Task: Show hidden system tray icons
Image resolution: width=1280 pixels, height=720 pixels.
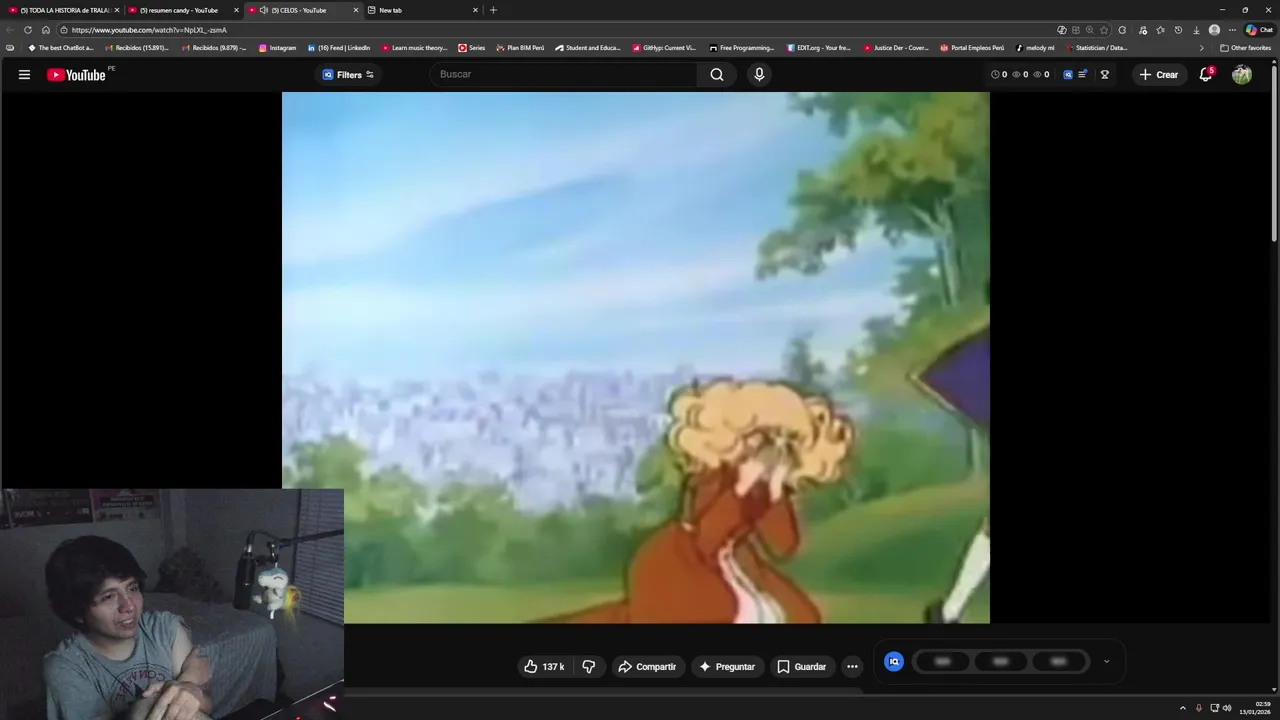Action: point(1183,708)
